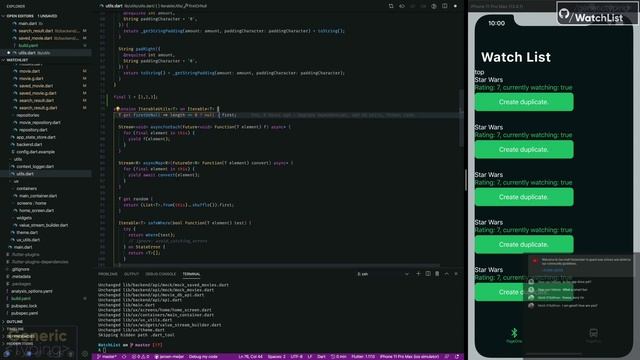Open pubspec.yaml in explorer

pyautogui.click(x=24, y=313)
